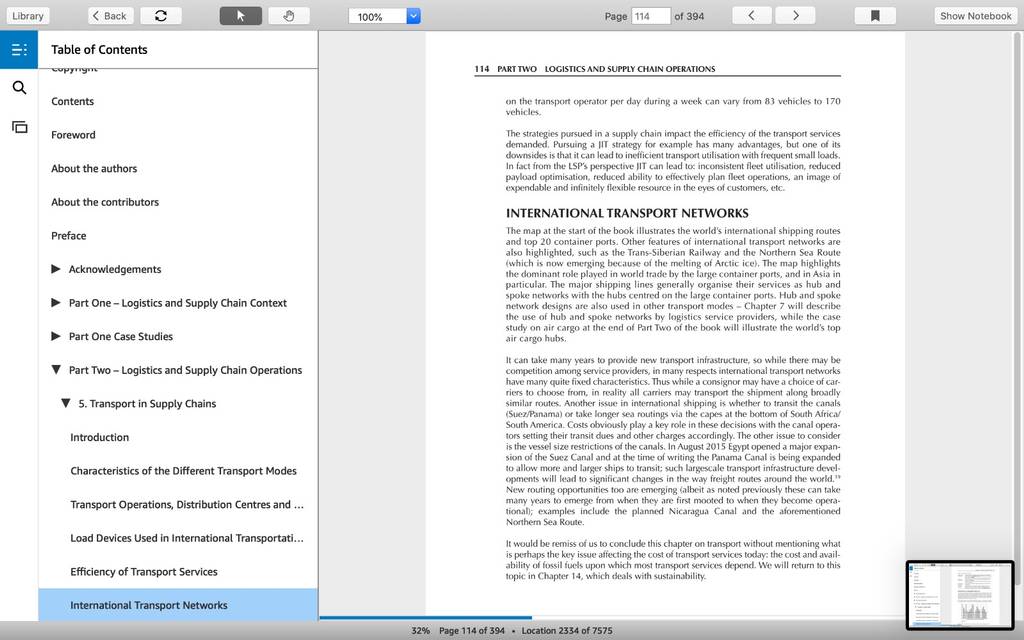Open the flashcards icon in the sidebar
Viewport: 1024px width, 640px height.
pos(20,127)
